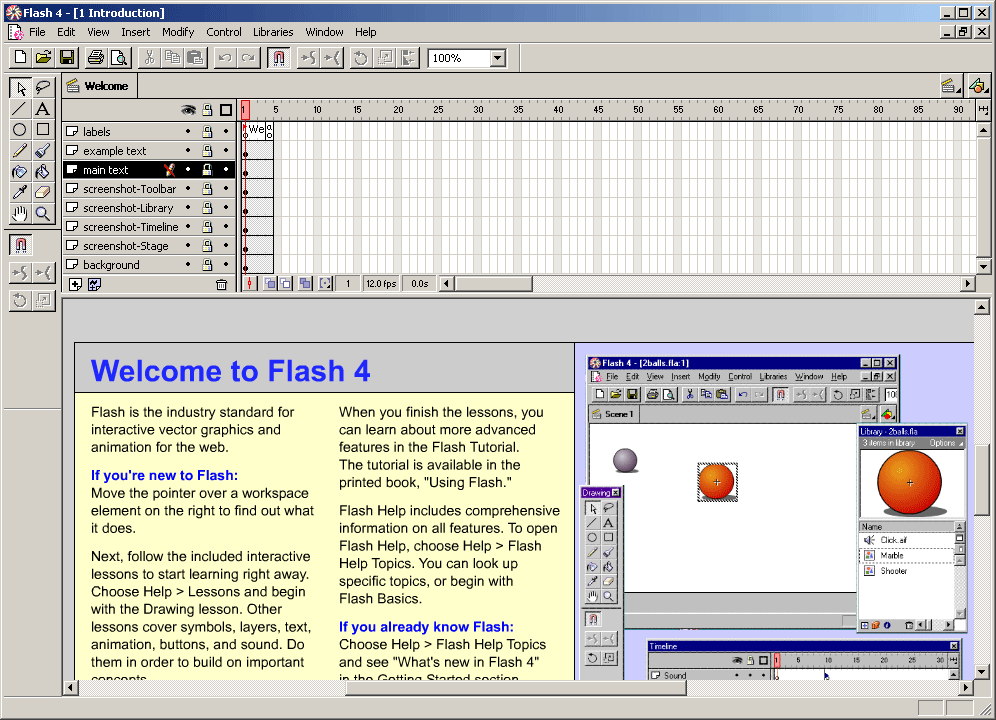996x720 pixels.
Task: Select the screenshot-Library layer
Action: [x=128, y=208]
